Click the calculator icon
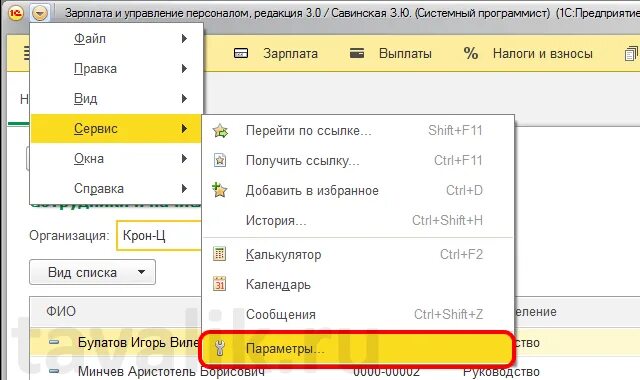Viewport: 640px width, 380px height. tap(220, 254)
